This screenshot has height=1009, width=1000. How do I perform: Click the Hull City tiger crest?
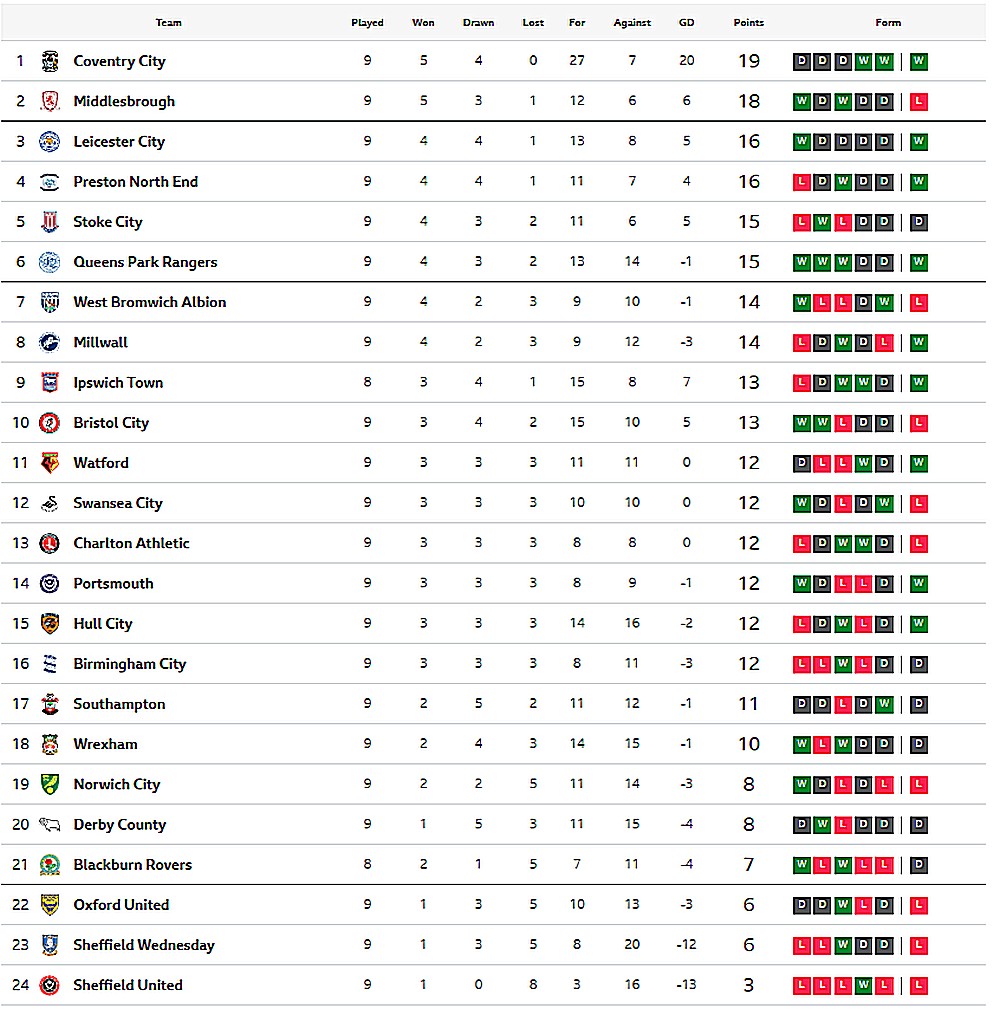[x=50, y=624]
